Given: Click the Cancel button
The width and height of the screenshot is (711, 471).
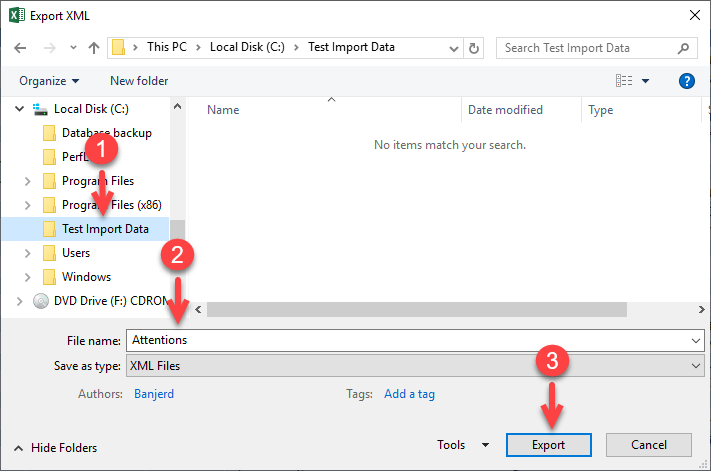Looking at the screenshot, I should [x=648, y=445].
